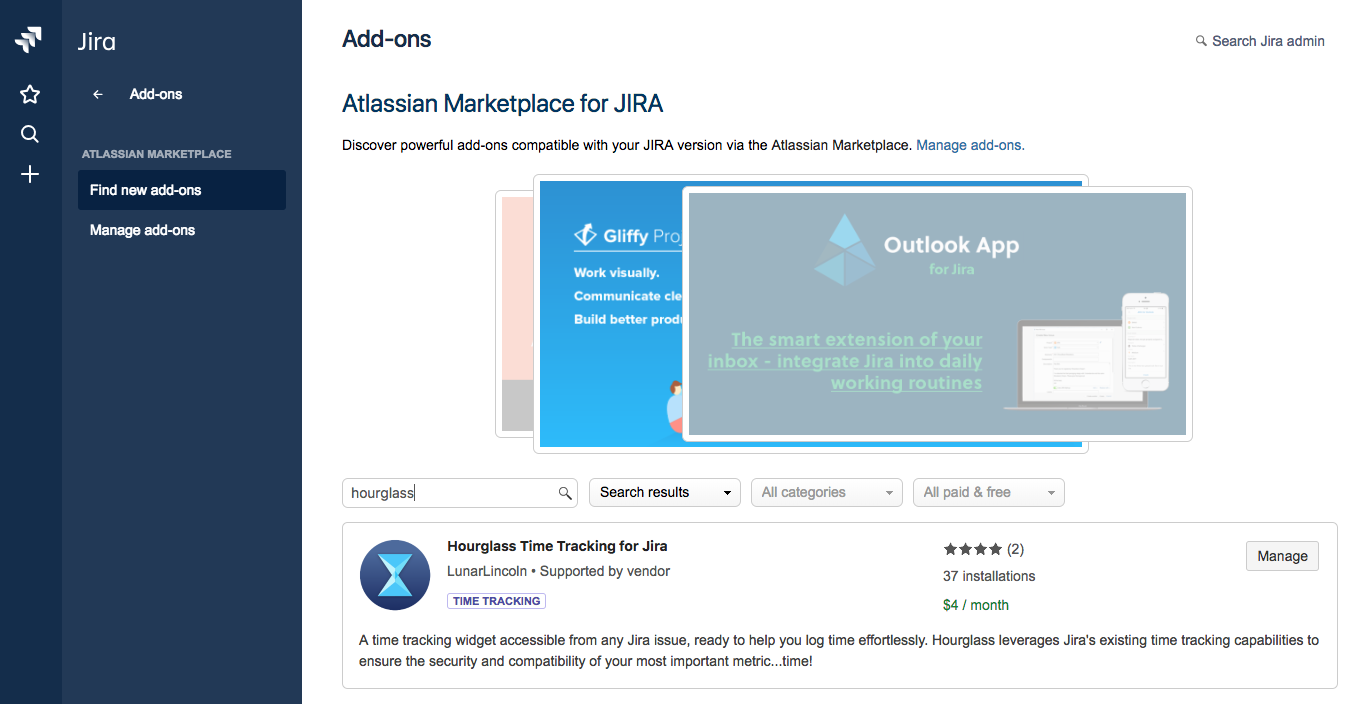Go back using the arrow beside Add-ons
The height and width of the screenshot is (704, 1368).
pos(98,94)
